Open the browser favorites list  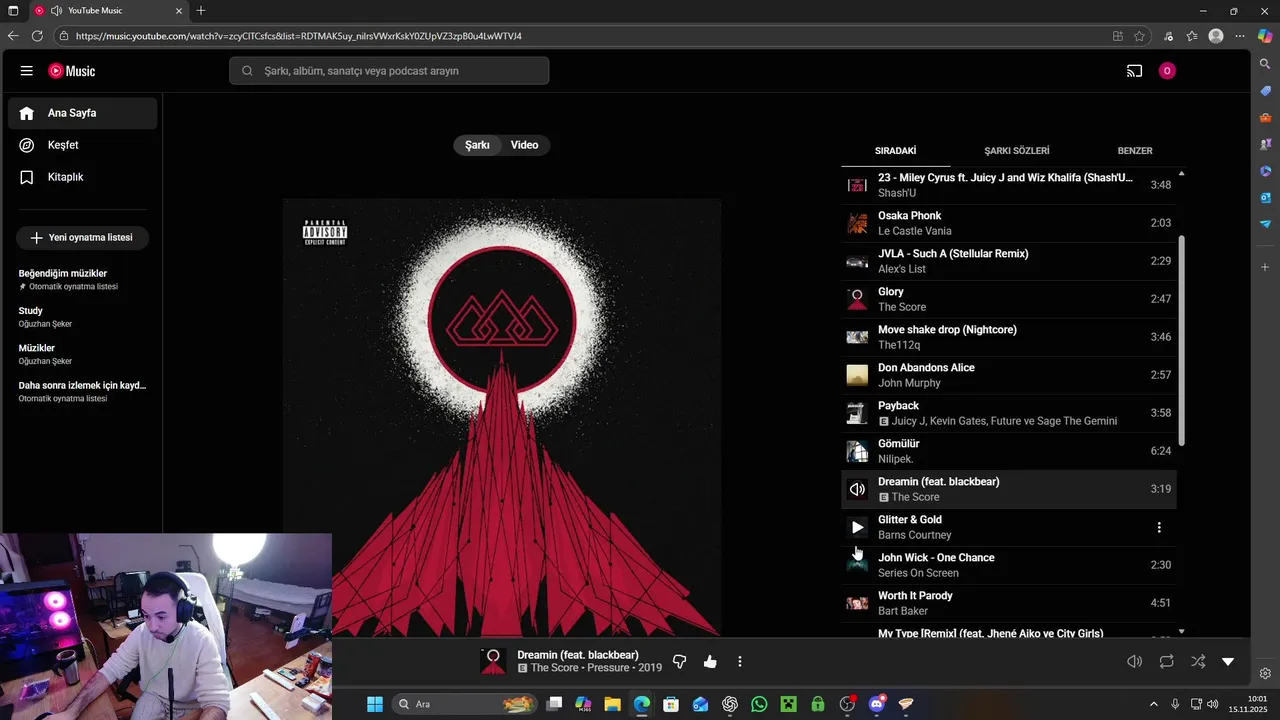tap(1192, 36)
